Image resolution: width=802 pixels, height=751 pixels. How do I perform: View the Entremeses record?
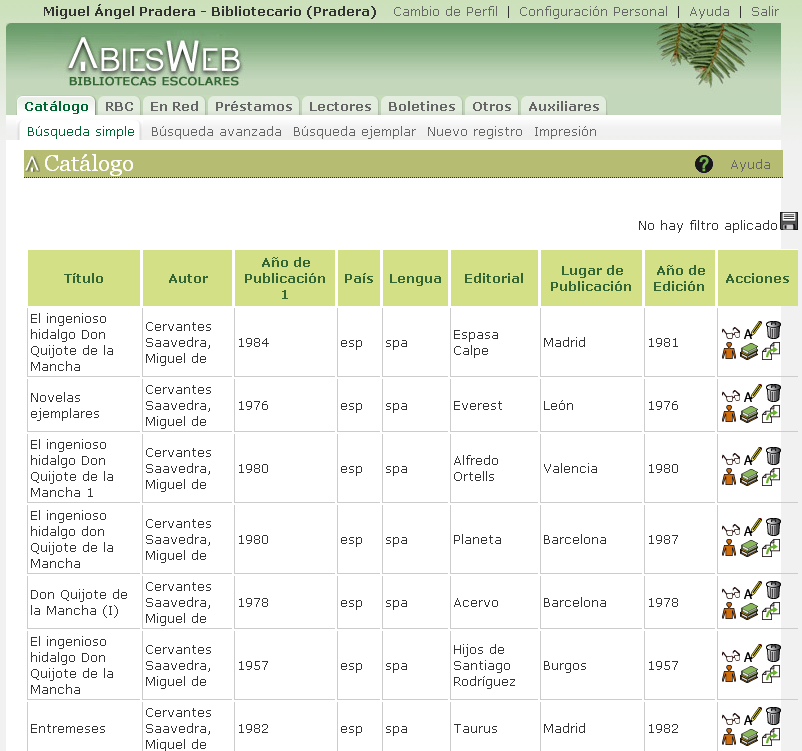pos(731,719)
